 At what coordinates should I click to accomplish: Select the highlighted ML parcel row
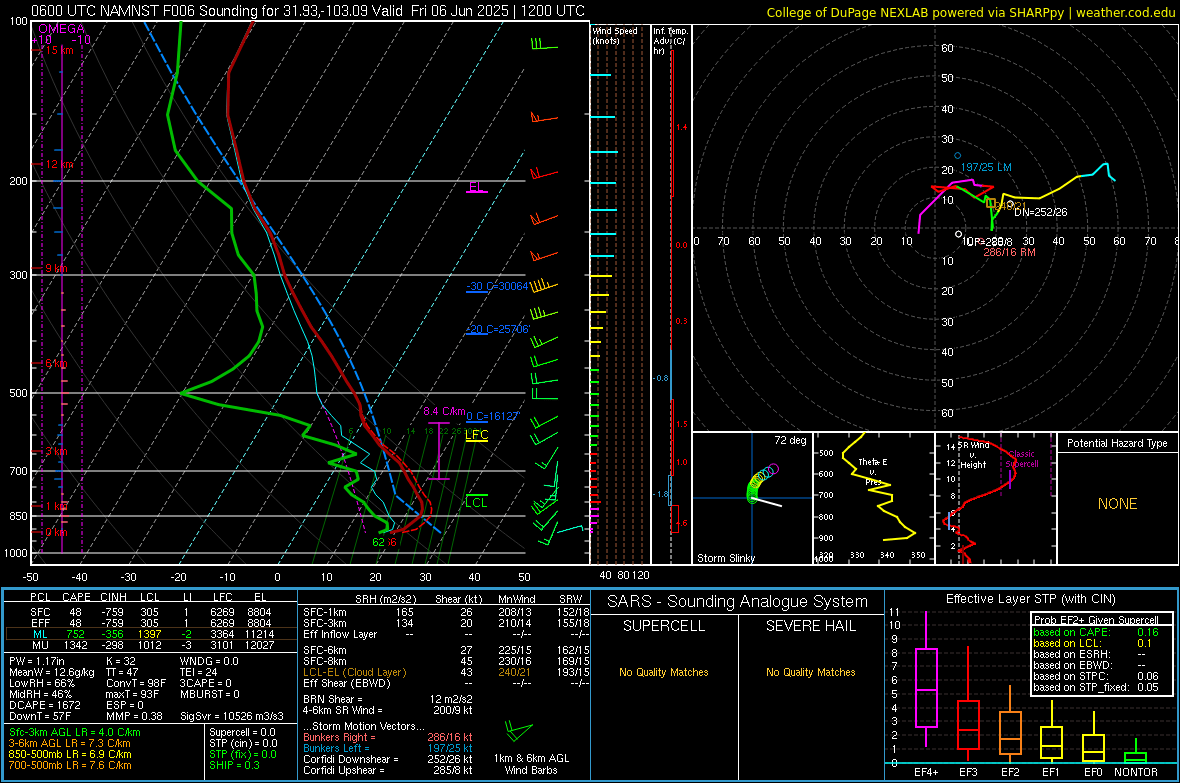tap(151, 634)
